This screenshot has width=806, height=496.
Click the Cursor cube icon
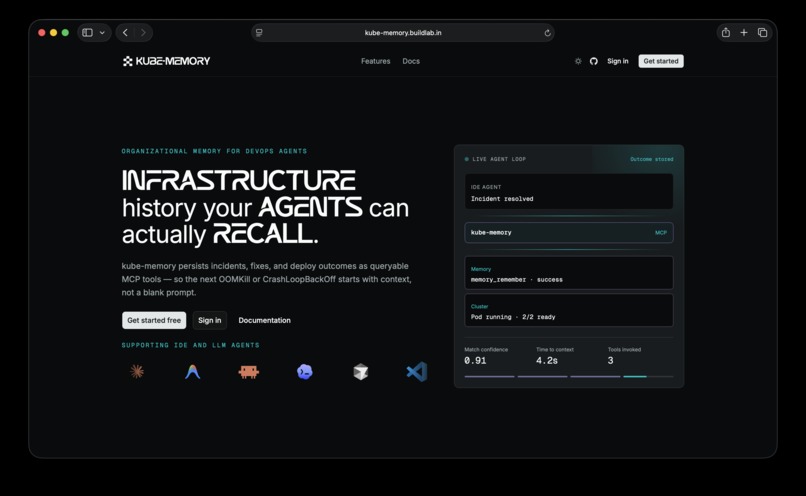pyautogui.click(x=361, y=372)
